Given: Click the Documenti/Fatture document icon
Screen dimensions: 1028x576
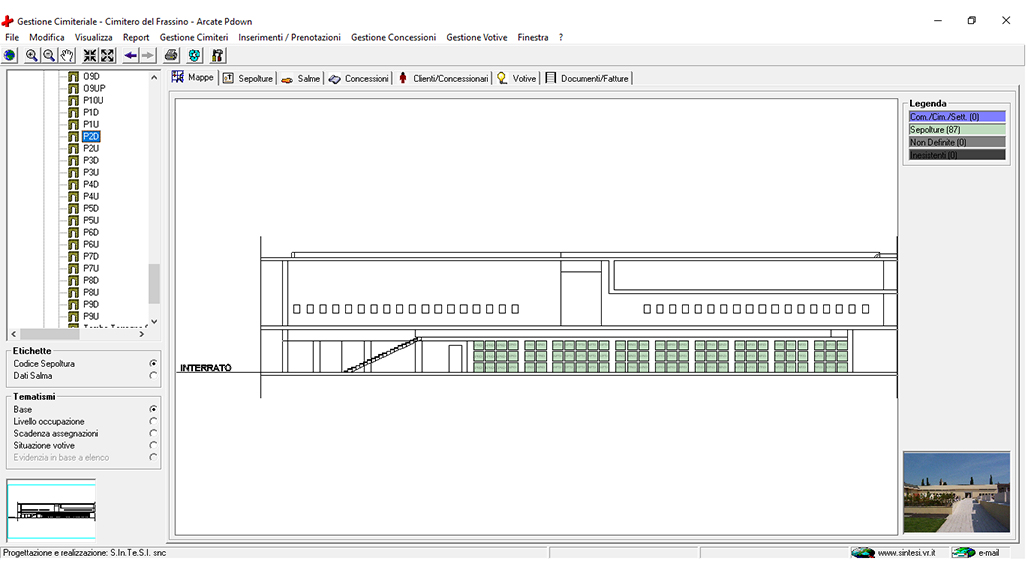Looking at the screenshot, I should pyautogui.click(x=551, y=78).
